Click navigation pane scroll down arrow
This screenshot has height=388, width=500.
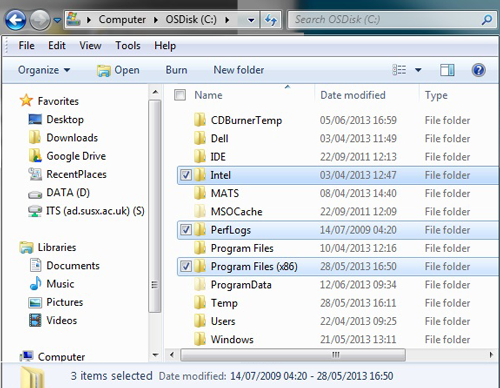tap(155, 355)
